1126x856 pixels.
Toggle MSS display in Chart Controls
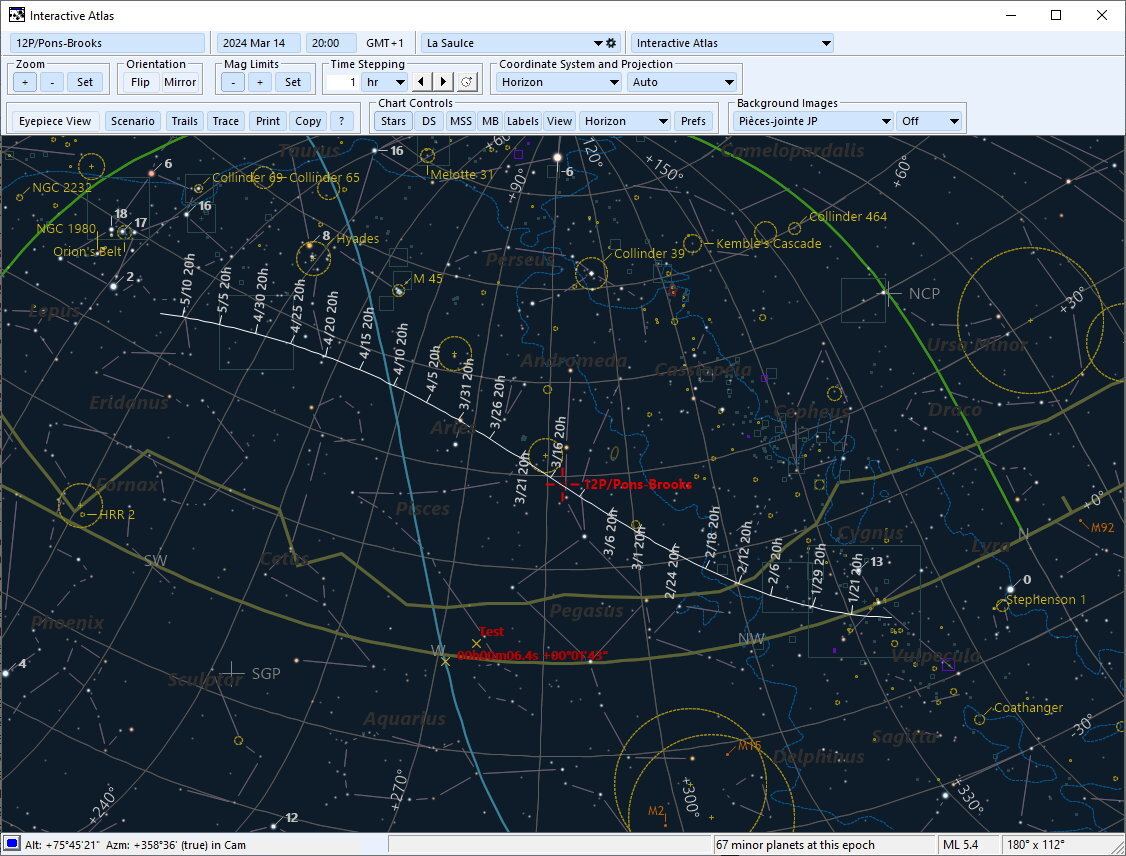(x=460, y=121)
